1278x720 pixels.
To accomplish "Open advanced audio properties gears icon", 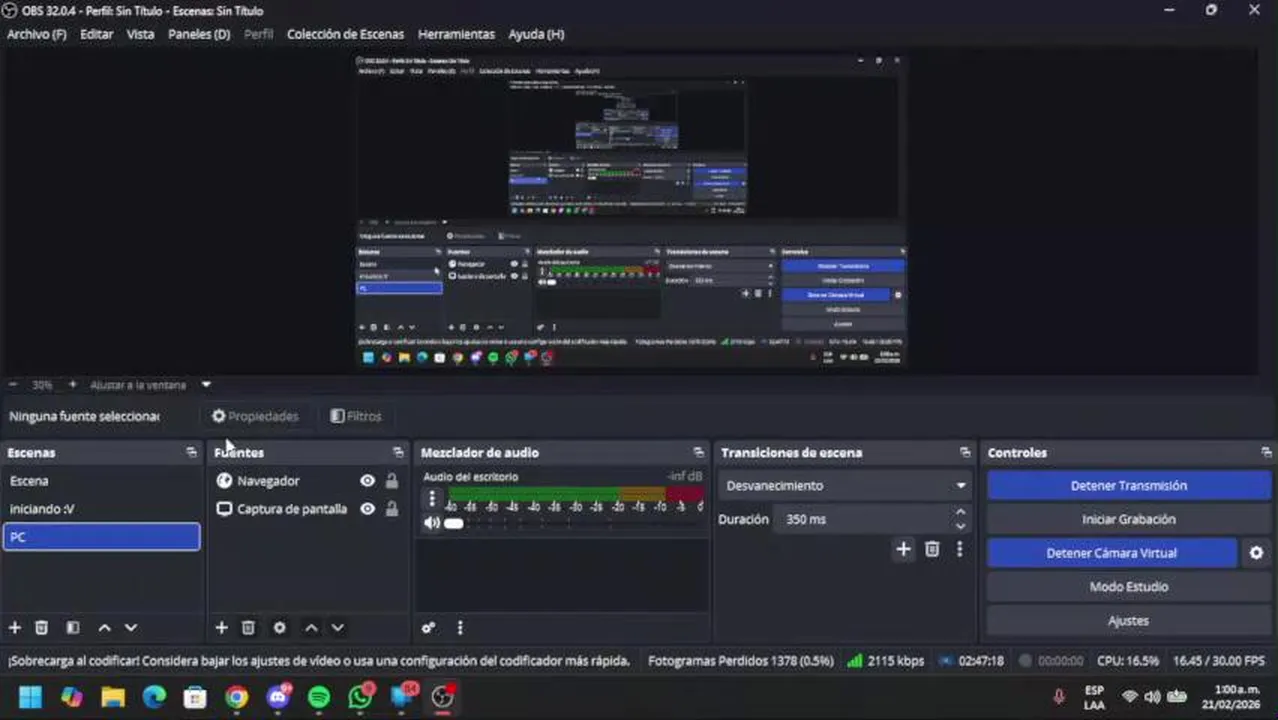I will click(x=428, y=628).
